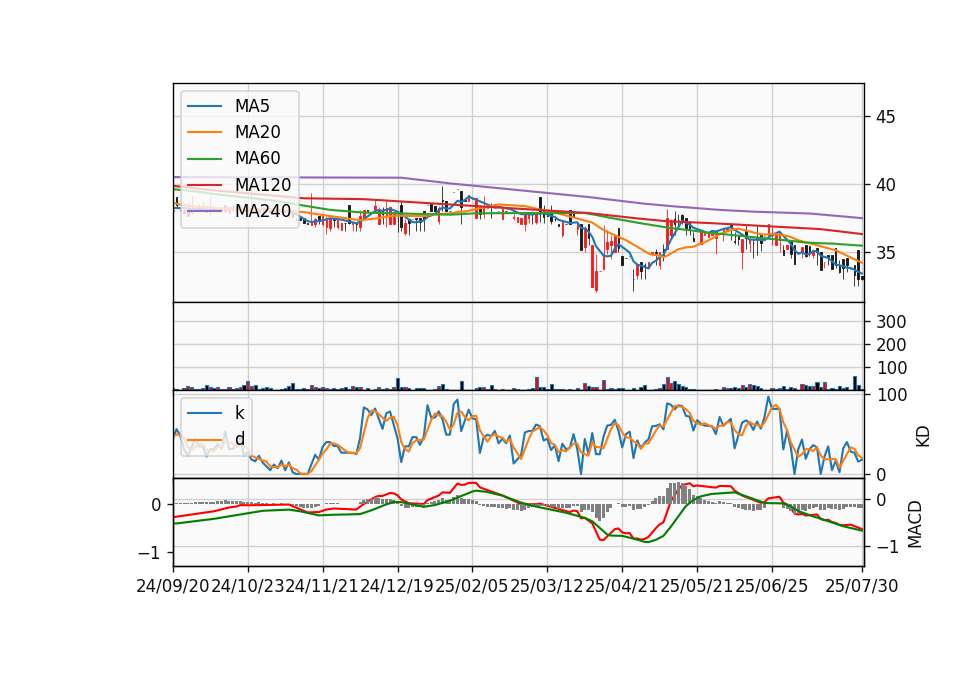Click the date label 25/07/30
The height and width of the screenshot is (690, 960).
pos(862,586)
